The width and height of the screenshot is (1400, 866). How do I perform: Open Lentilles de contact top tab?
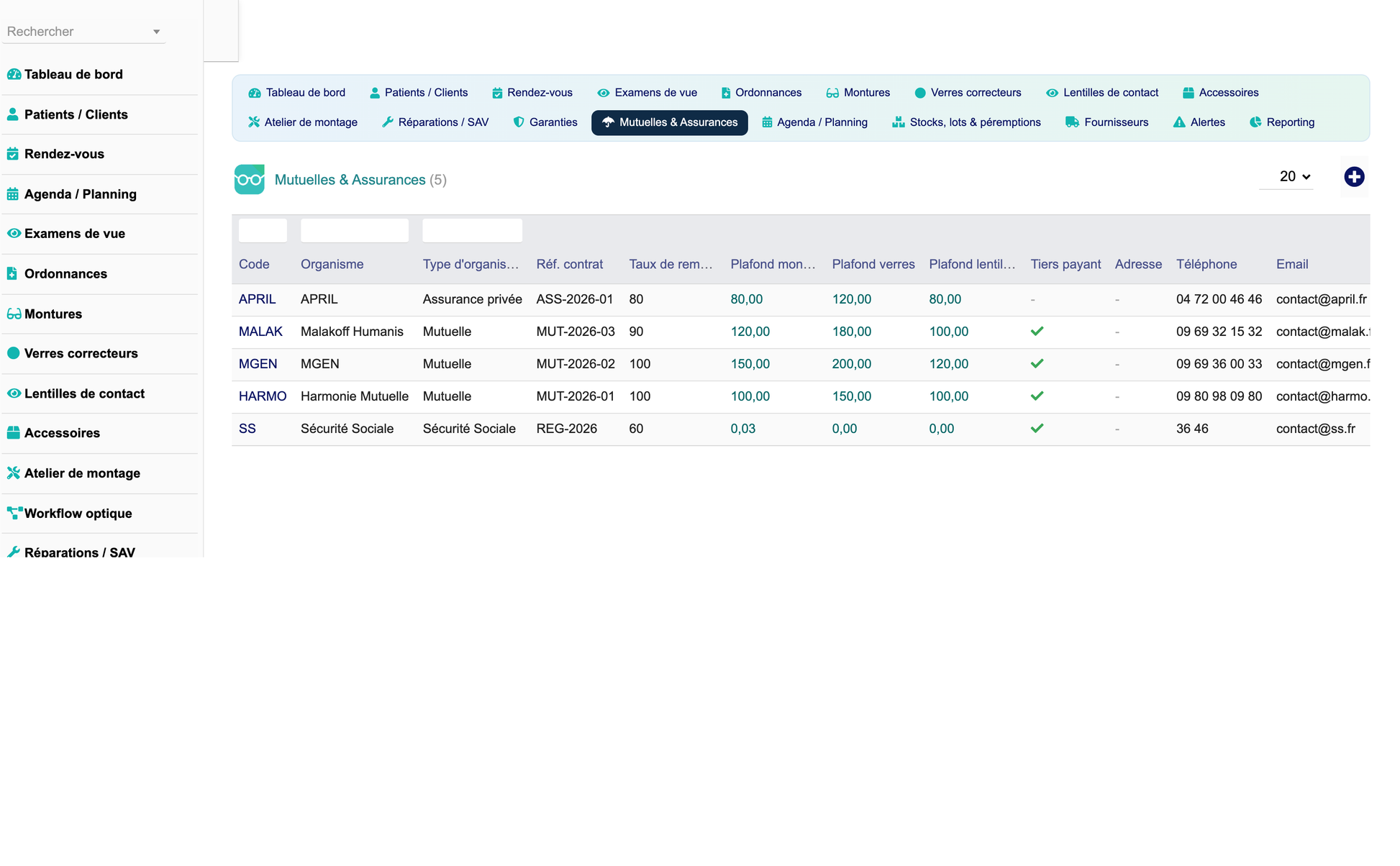[x=1102, y=93]
